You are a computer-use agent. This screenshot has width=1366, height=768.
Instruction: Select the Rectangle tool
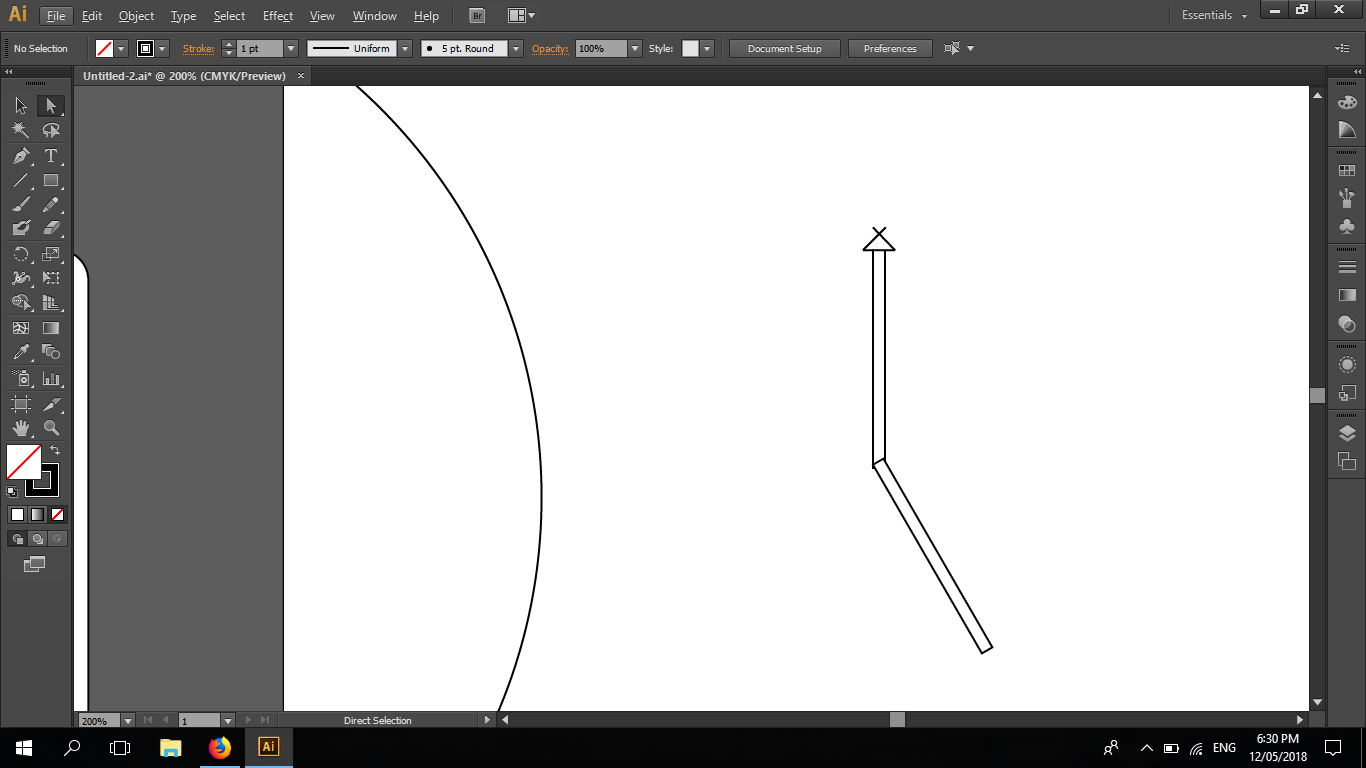[x=50, y=180]
